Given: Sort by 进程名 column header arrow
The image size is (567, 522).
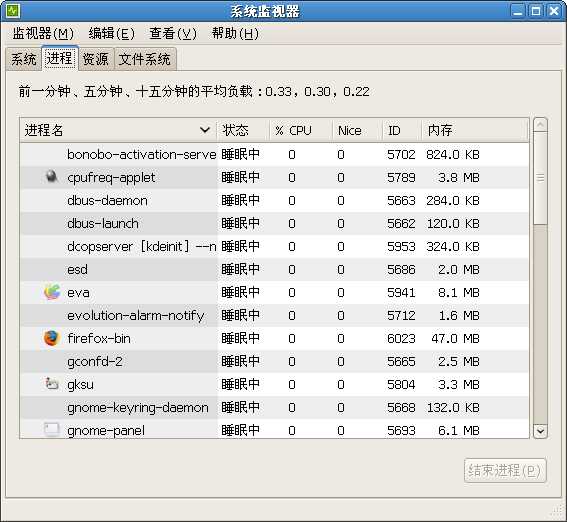Looking at the screenshot, I should pyautogui.click(x=205, y=130).
